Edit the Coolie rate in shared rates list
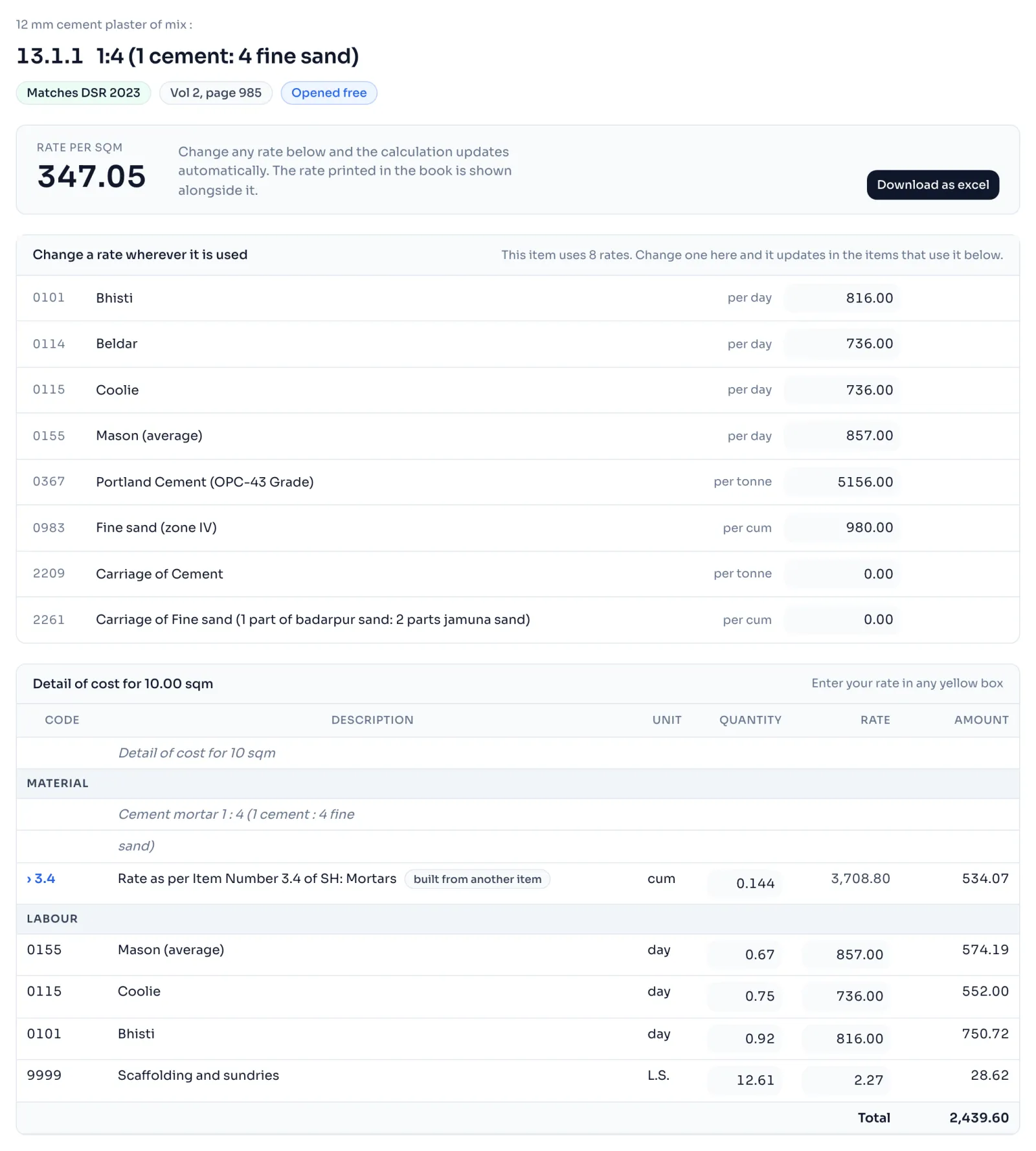1036x1151 pixels. [842, 390]
